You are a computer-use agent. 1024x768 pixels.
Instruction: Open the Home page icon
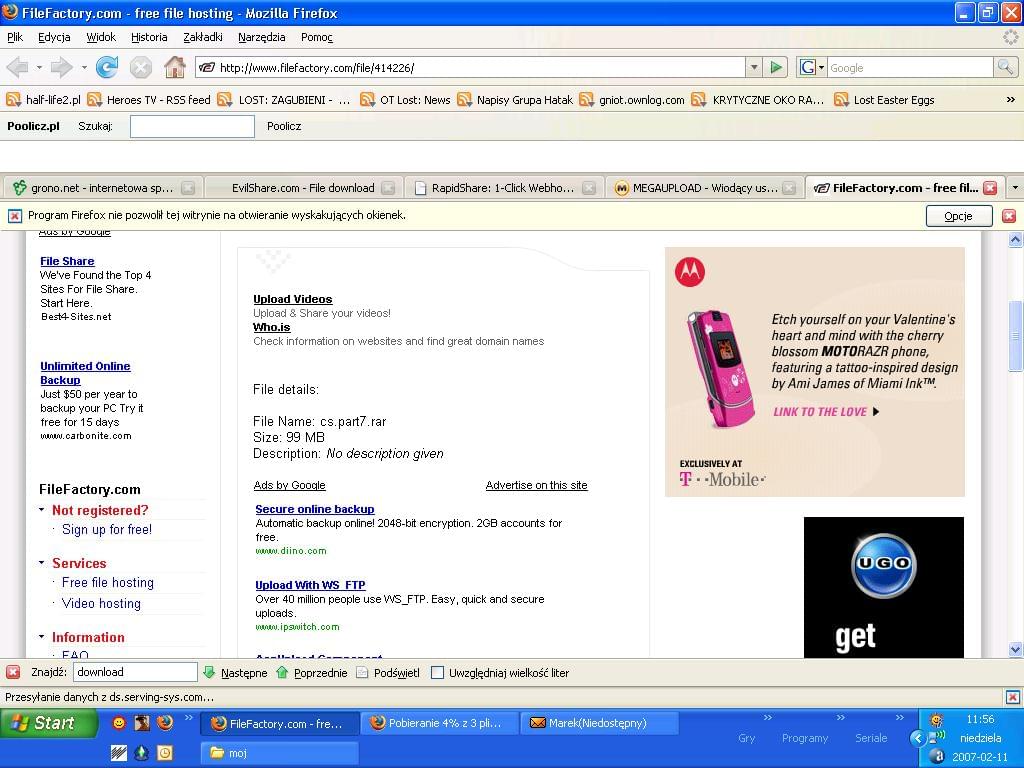point(175,67)
